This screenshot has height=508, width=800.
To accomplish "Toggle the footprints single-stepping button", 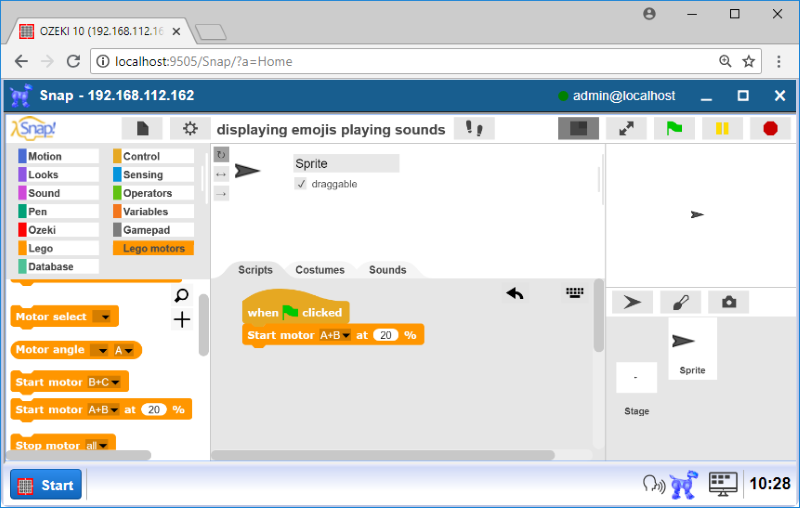I will tap(474, 129).
